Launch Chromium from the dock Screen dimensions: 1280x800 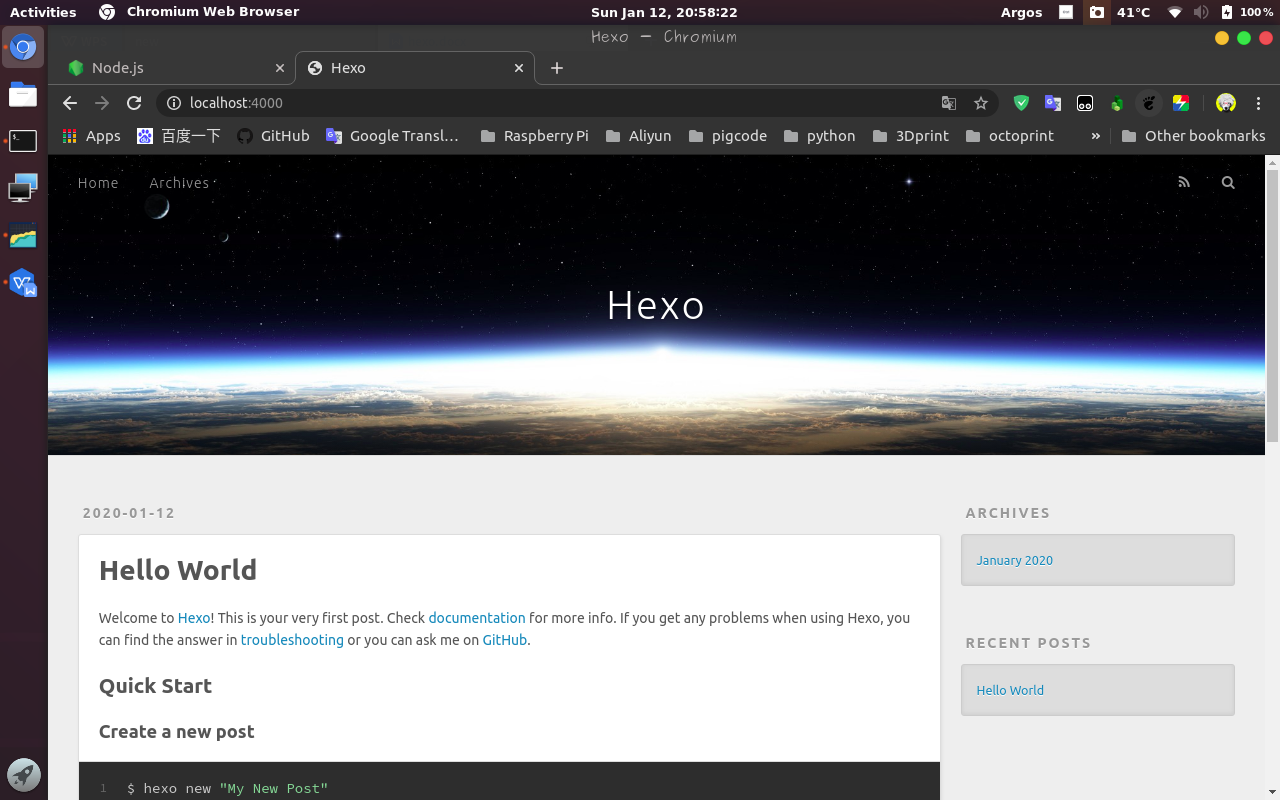tap(24, 47)
